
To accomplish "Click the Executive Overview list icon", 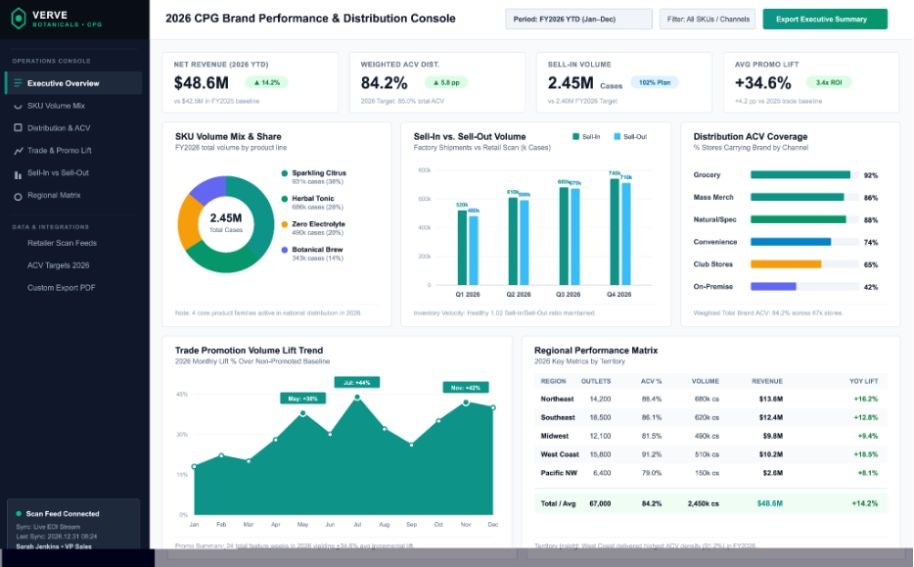I will pyautogui.click(x=17, y=83).
